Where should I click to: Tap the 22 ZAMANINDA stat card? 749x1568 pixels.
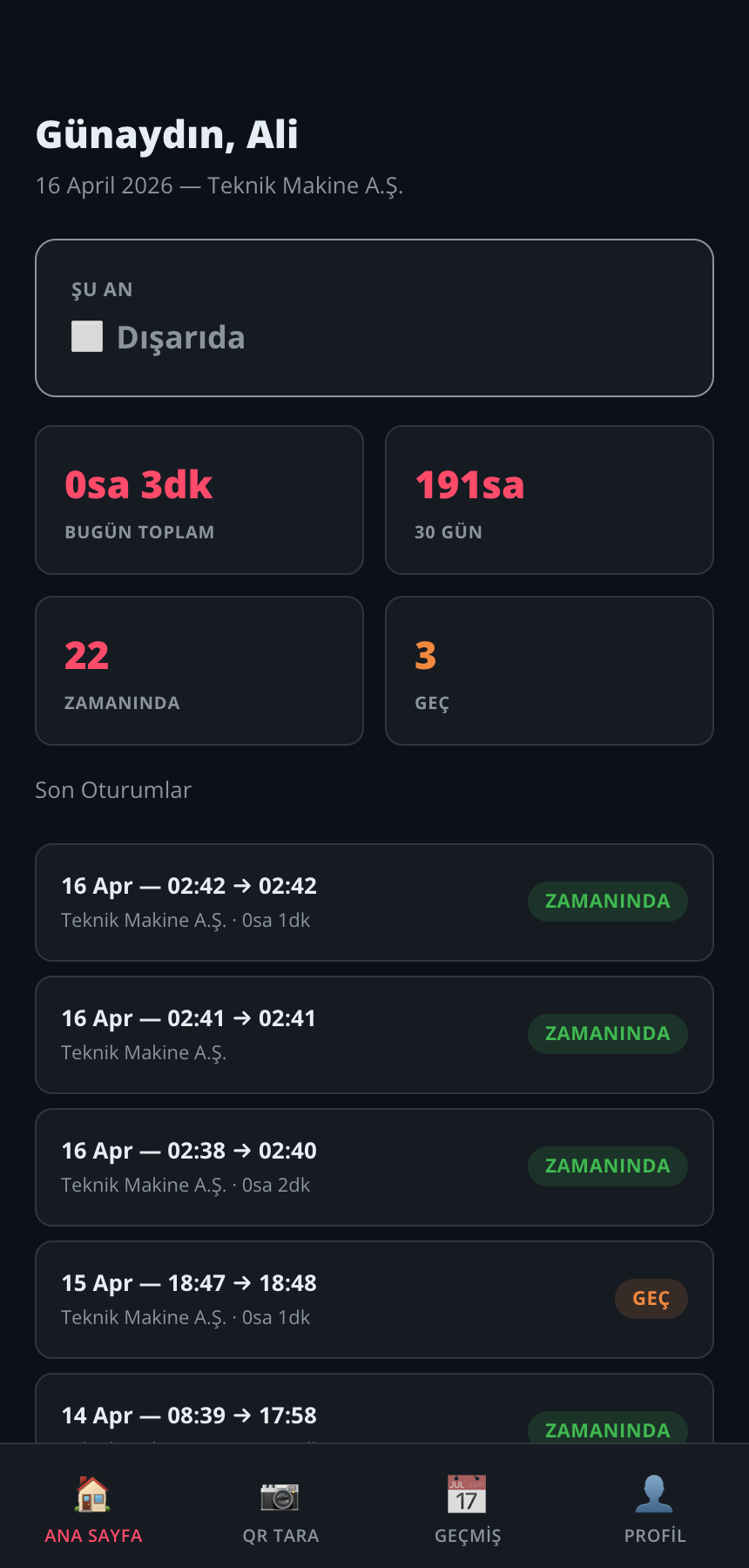(x=199, y=671)
